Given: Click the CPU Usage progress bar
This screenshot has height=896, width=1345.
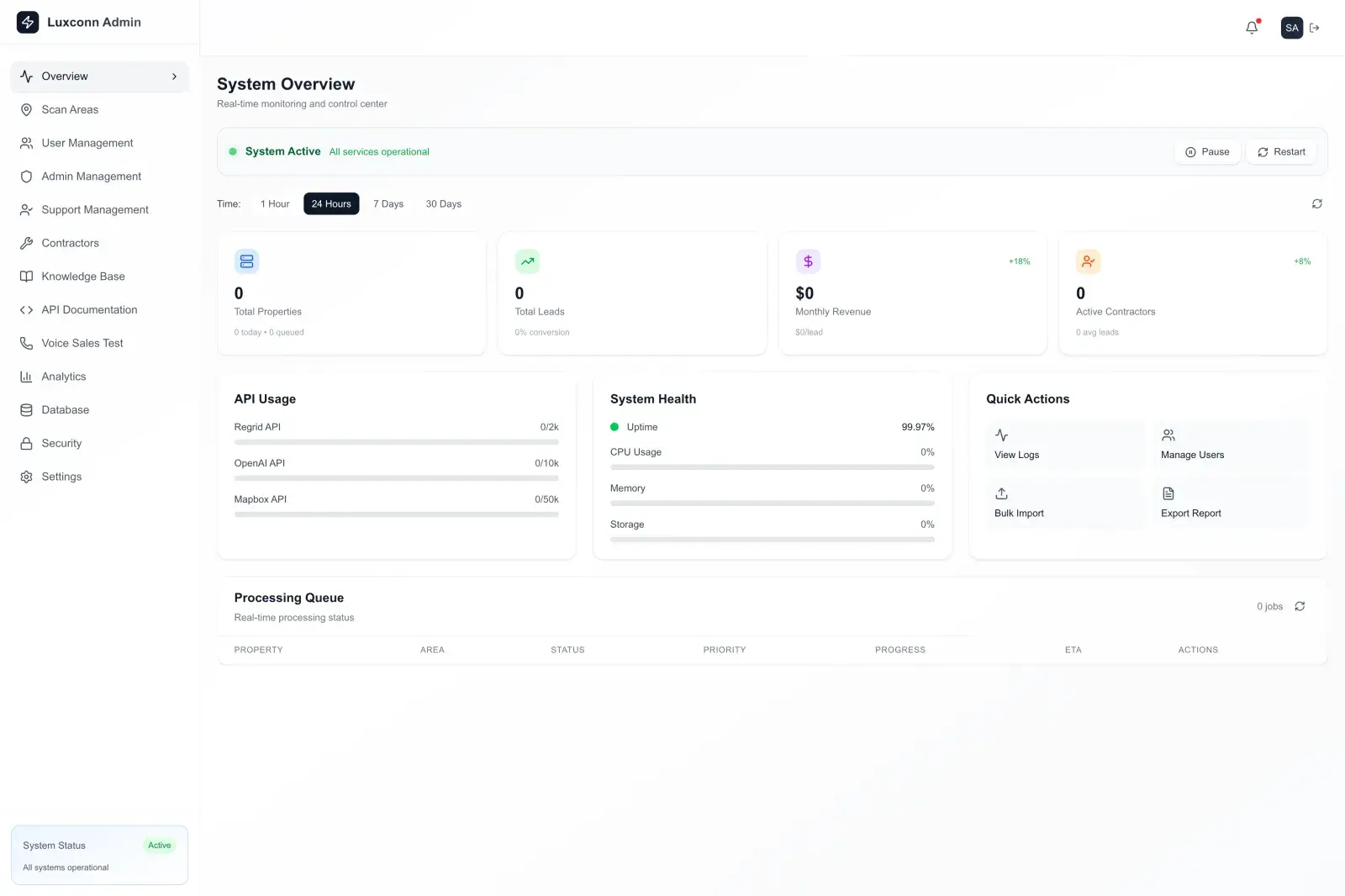Looking at the screenshot, I should click(773, 467).
